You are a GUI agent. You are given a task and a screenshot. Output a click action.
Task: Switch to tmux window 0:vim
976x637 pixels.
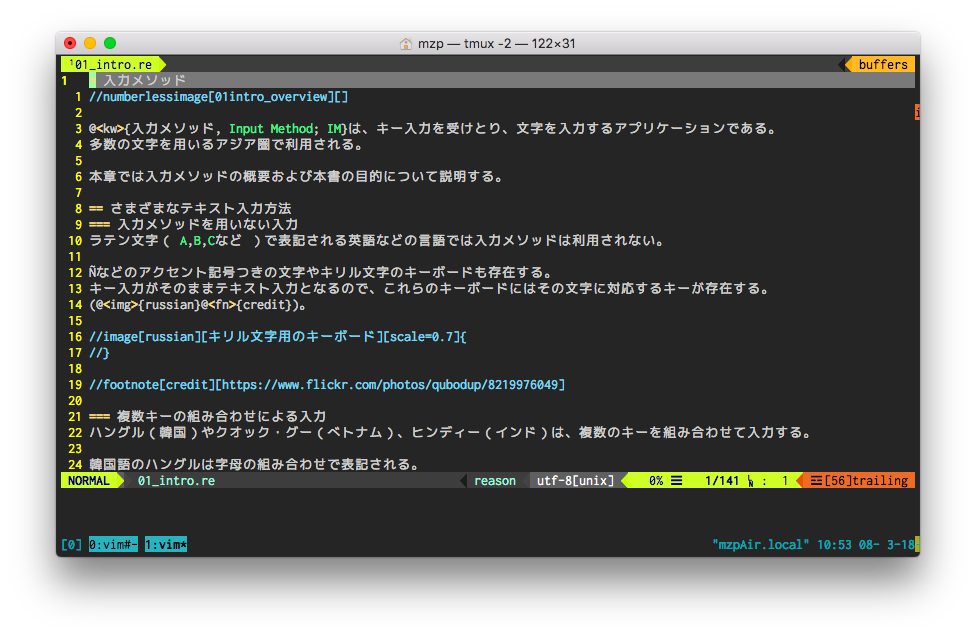point(113,544)
